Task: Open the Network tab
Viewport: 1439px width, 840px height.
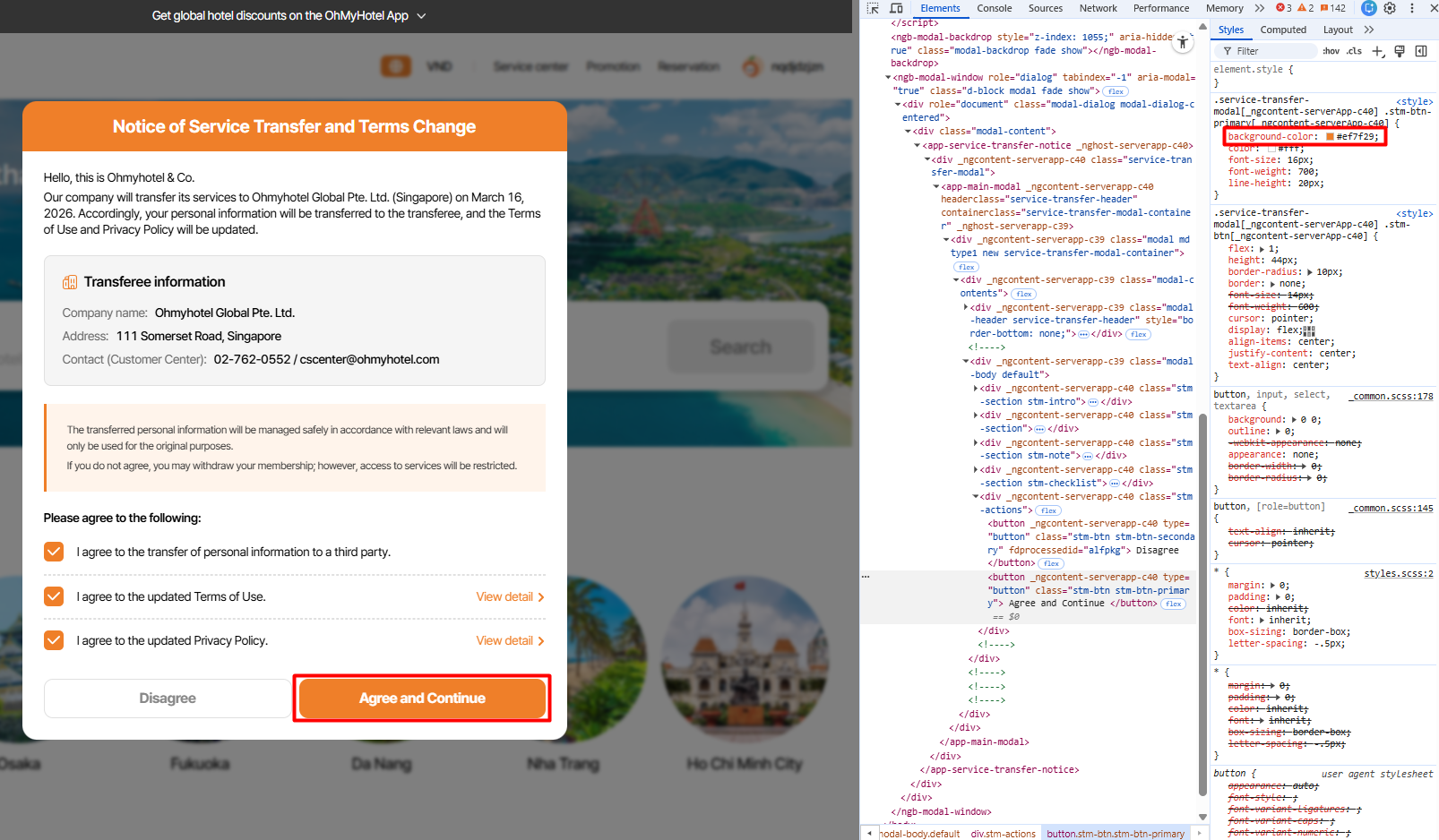Action: [1099, 8]
